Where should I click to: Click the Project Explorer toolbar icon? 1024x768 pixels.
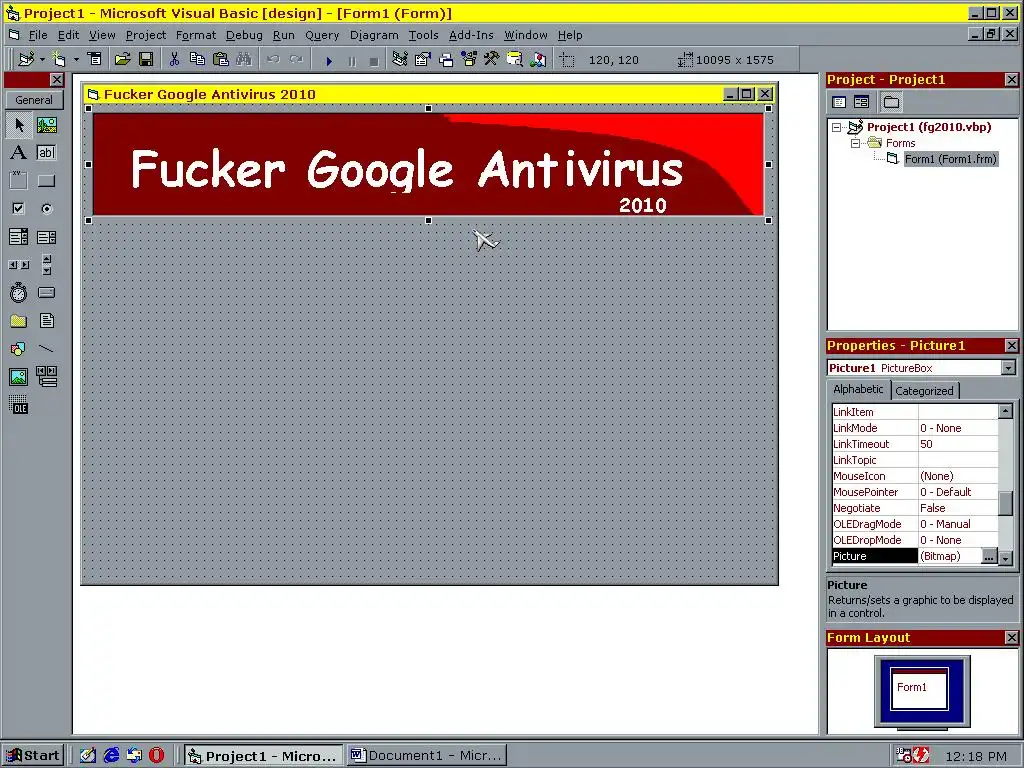point(400,59)
